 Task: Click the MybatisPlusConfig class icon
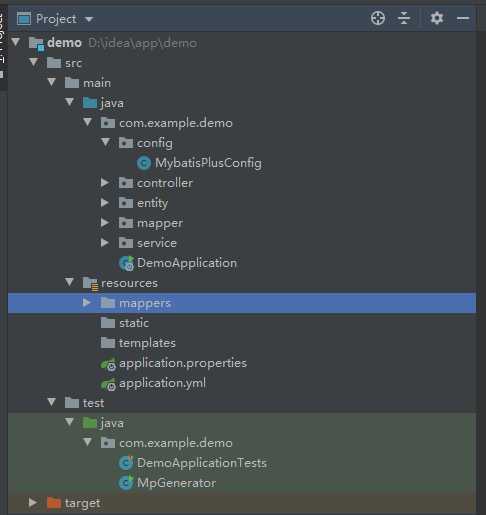(x=144, y=163)
